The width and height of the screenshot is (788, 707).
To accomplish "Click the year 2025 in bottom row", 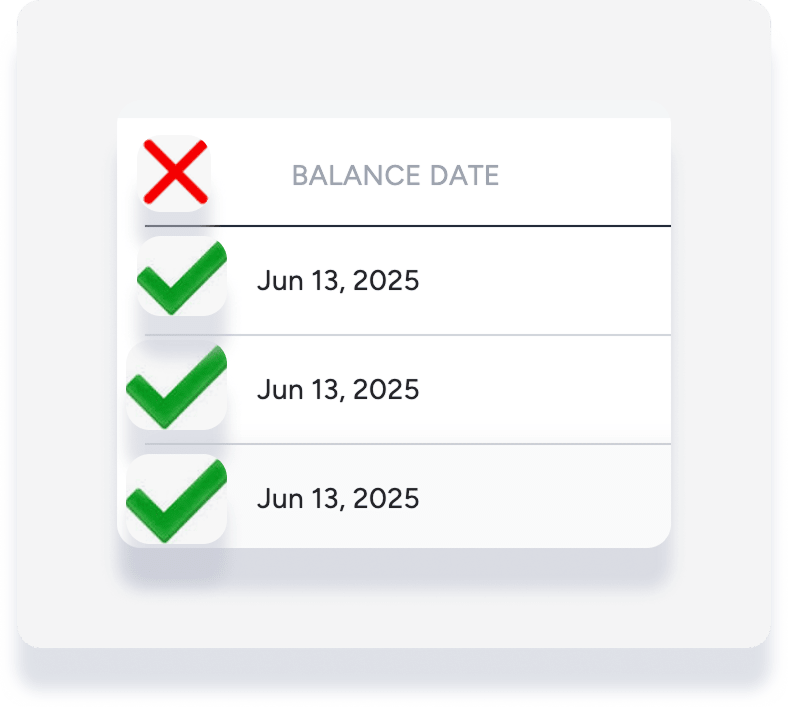I will [386, 498].
